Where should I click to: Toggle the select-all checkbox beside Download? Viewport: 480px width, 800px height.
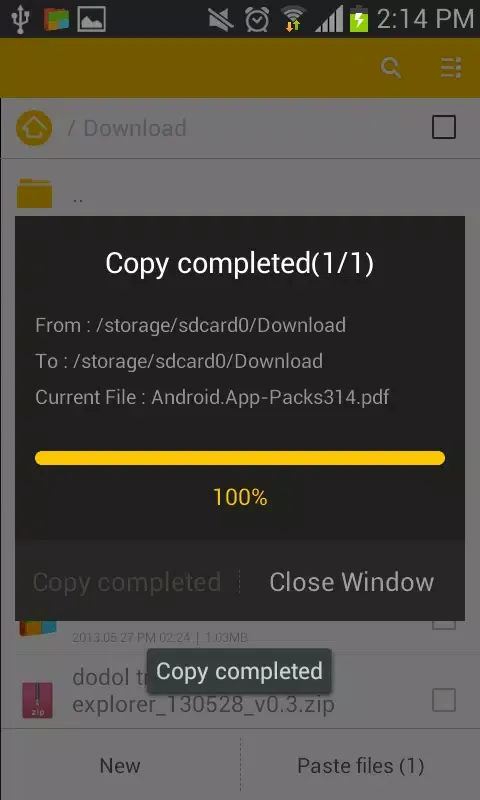(x=444, y=127)
